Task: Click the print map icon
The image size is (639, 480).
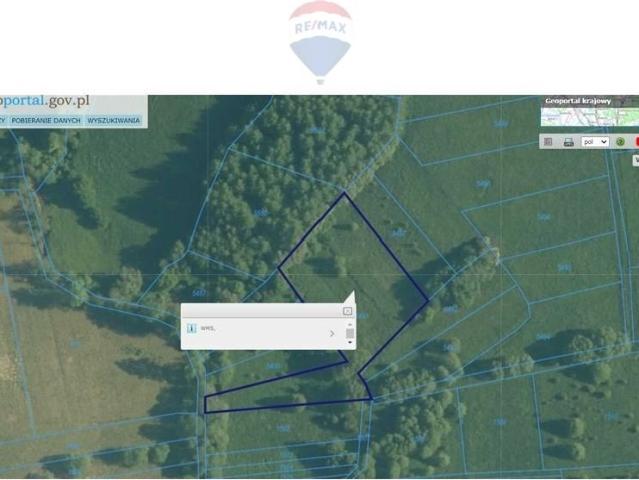Action: coord(568,142)
